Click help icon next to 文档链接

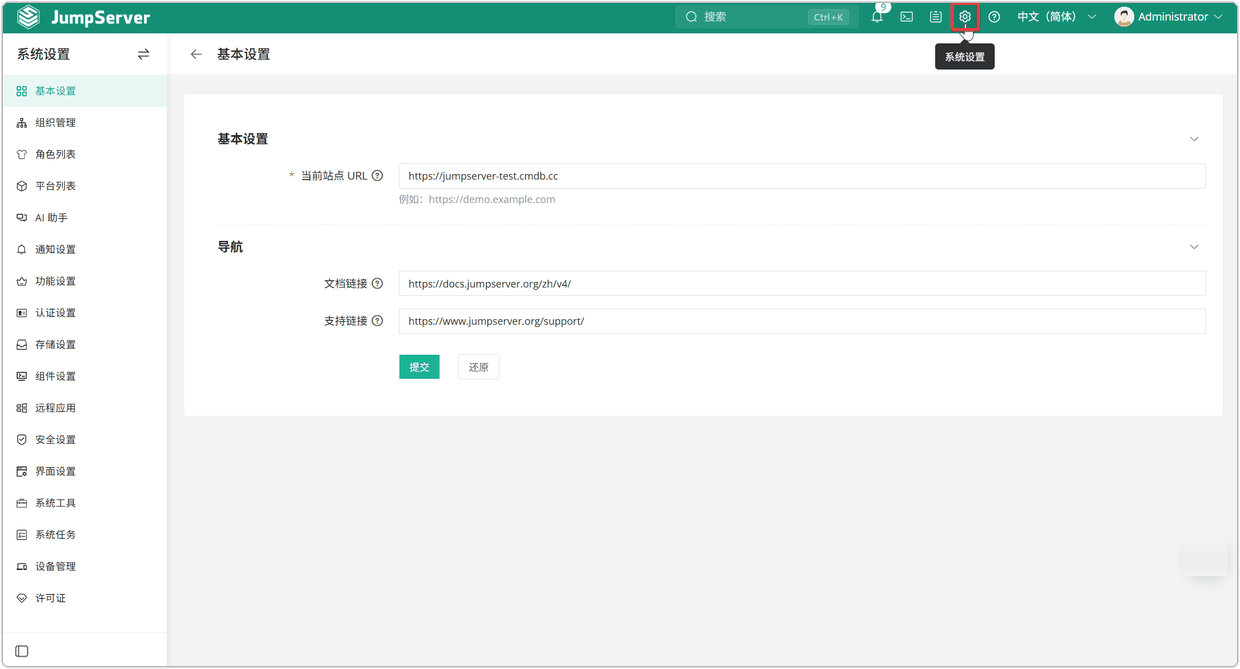(377, 284)
